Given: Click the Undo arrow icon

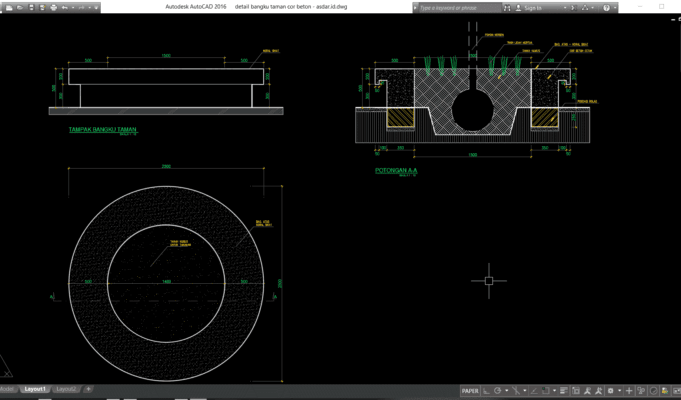Looking at the screenshot, I should click(x=65, y=7).
